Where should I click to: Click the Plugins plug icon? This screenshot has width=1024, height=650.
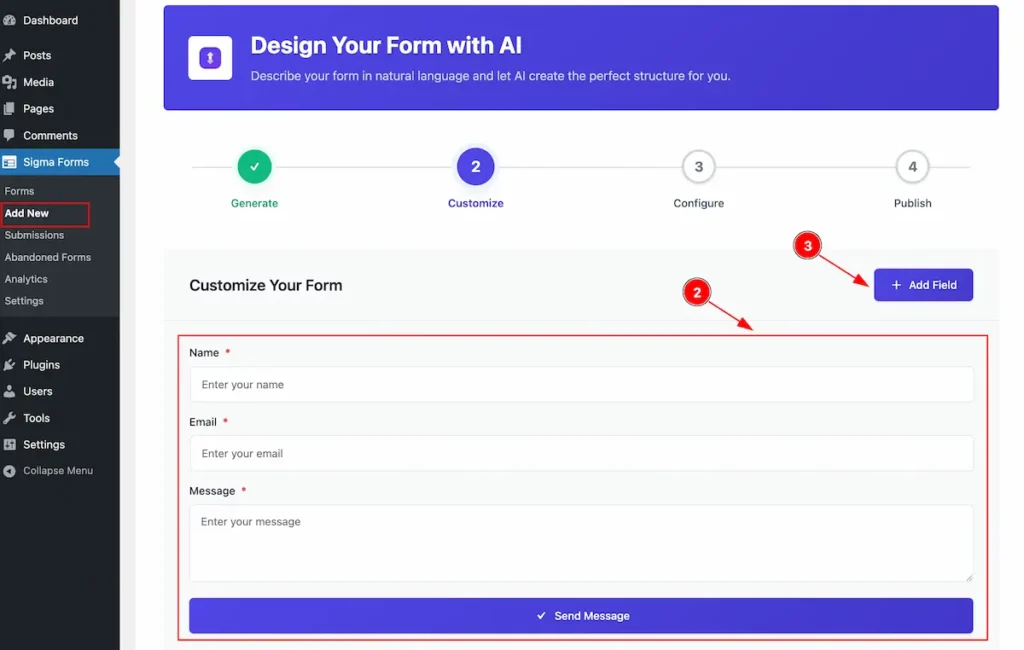point(9,365)
